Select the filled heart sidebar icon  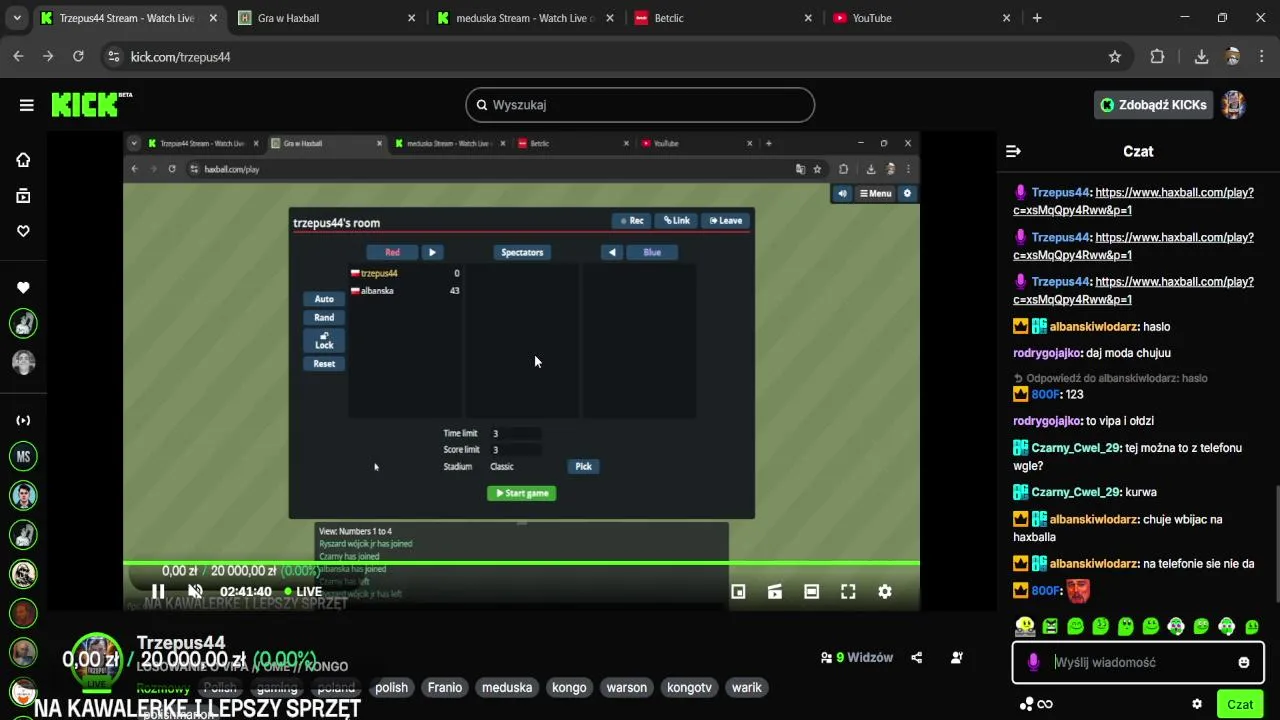point(23,288)
